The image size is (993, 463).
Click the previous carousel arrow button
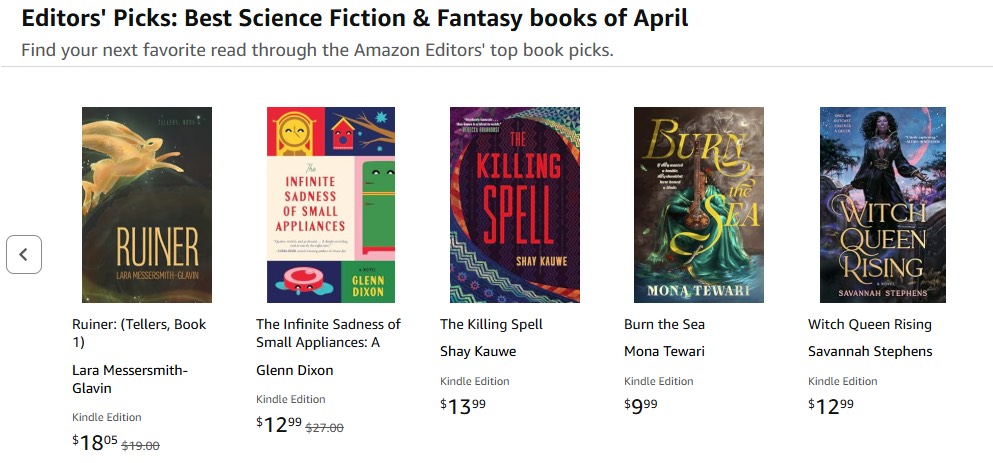[24, 254]
